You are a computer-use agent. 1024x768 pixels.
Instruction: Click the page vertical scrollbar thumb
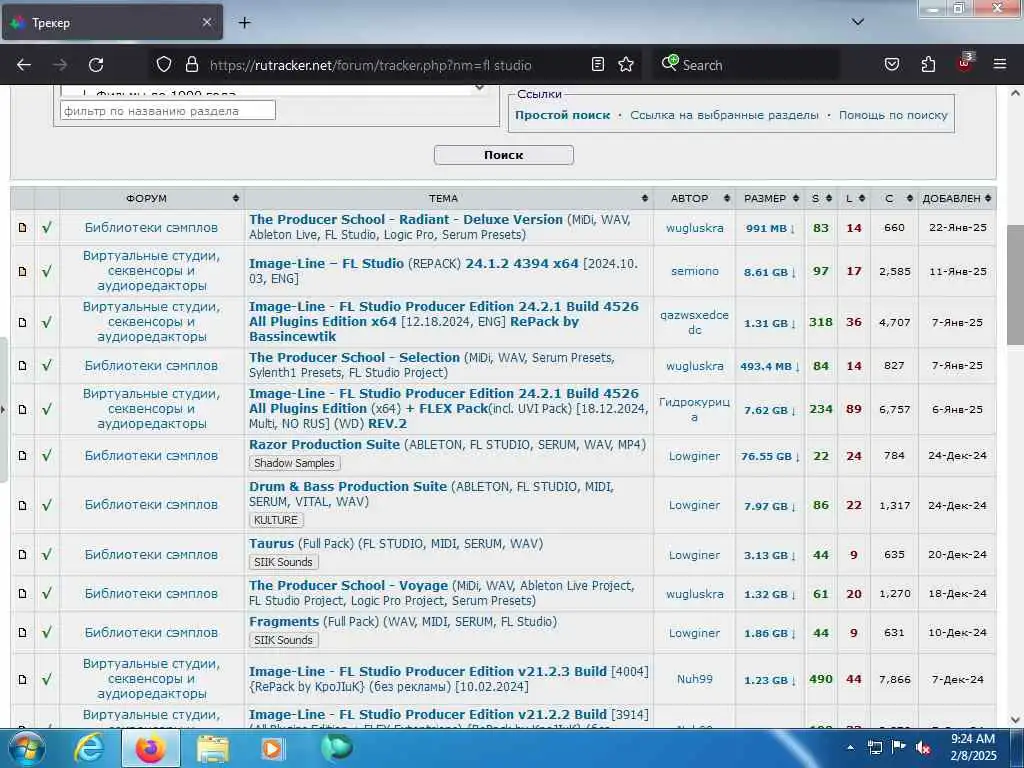1015,284
